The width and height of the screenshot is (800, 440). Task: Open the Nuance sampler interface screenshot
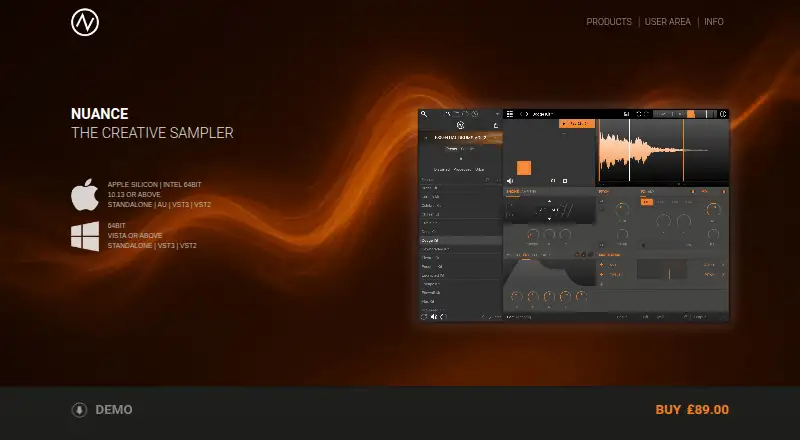(573, 215)
